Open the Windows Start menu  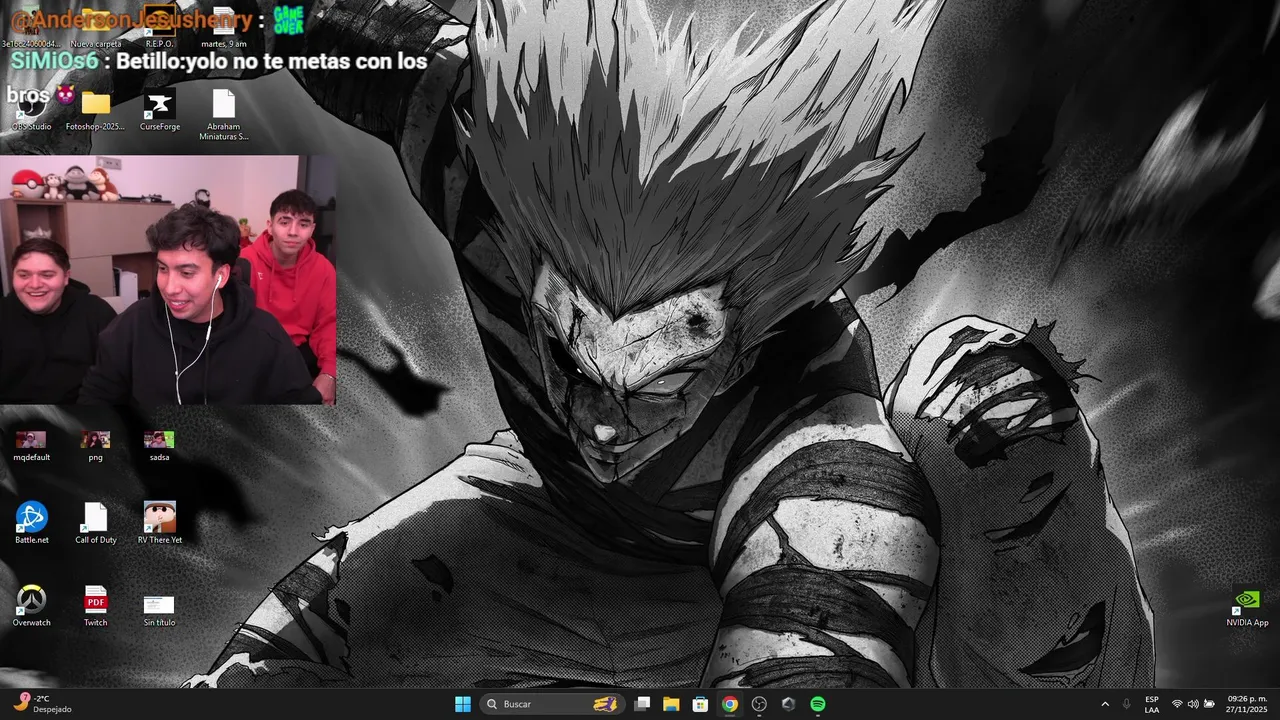pos(463,704)
